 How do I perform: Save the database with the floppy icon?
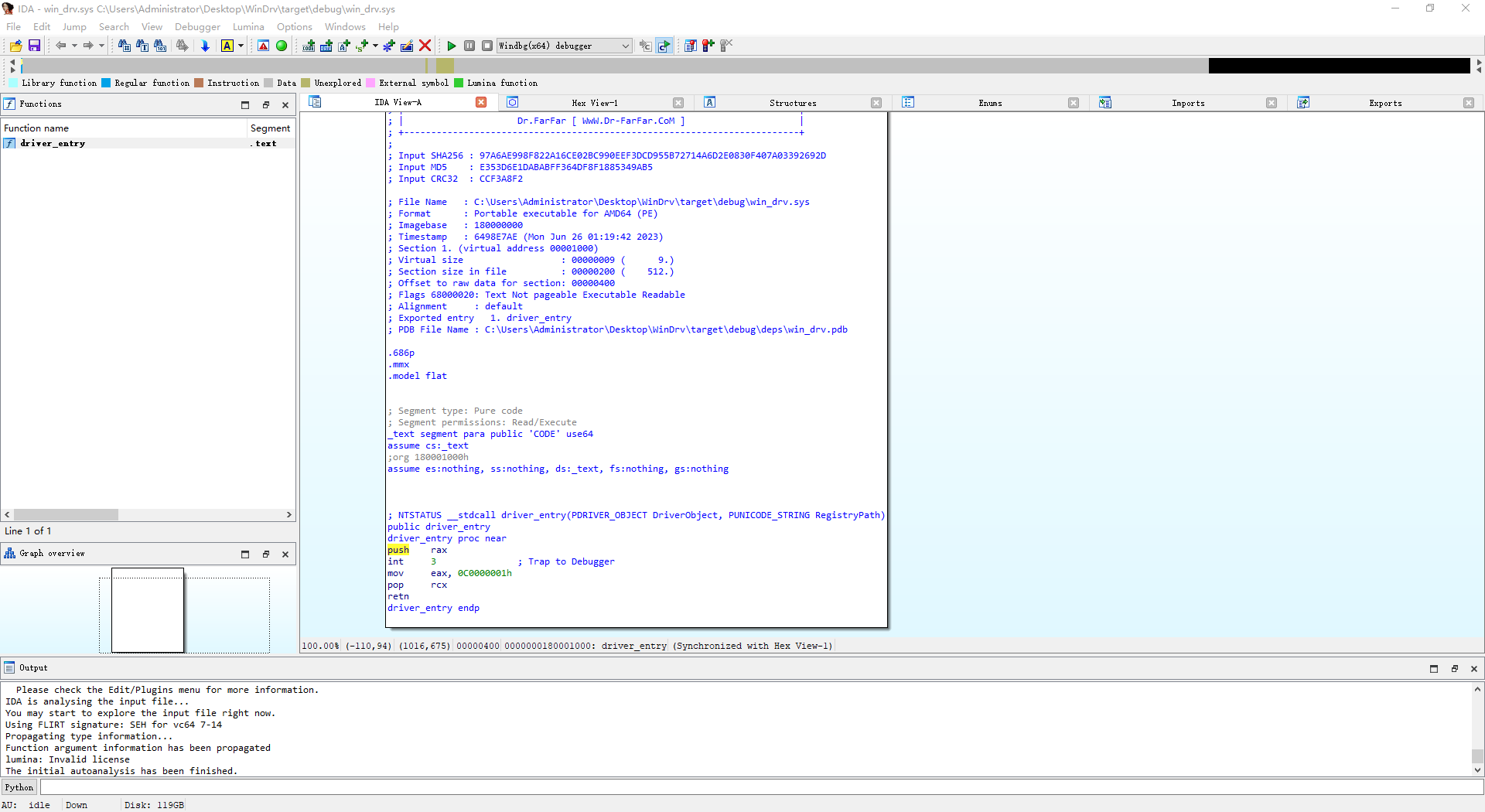34,46
